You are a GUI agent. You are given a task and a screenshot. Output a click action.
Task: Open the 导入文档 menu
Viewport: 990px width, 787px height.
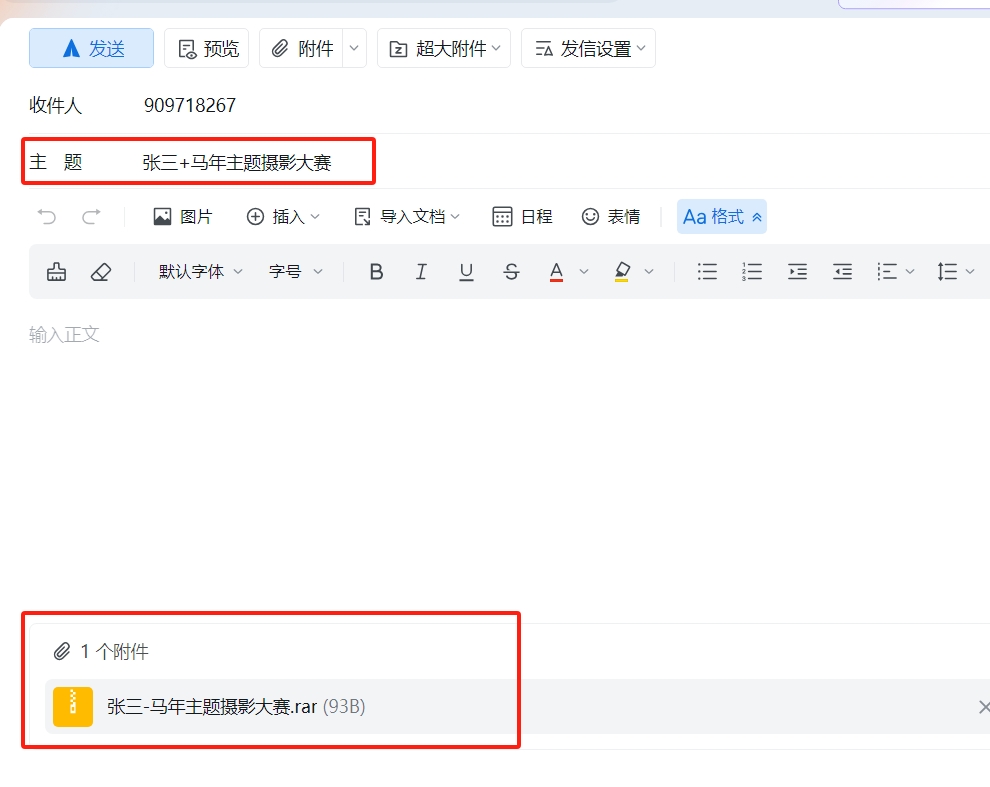(407, 216)
